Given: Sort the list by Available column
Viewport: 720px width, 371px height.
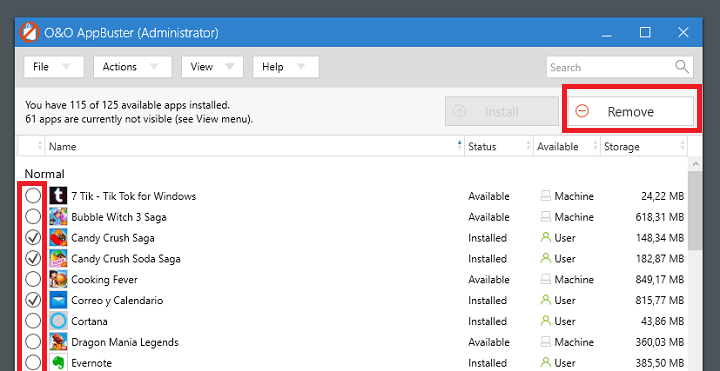Looking at the screenshot, I should coord(567,146).
